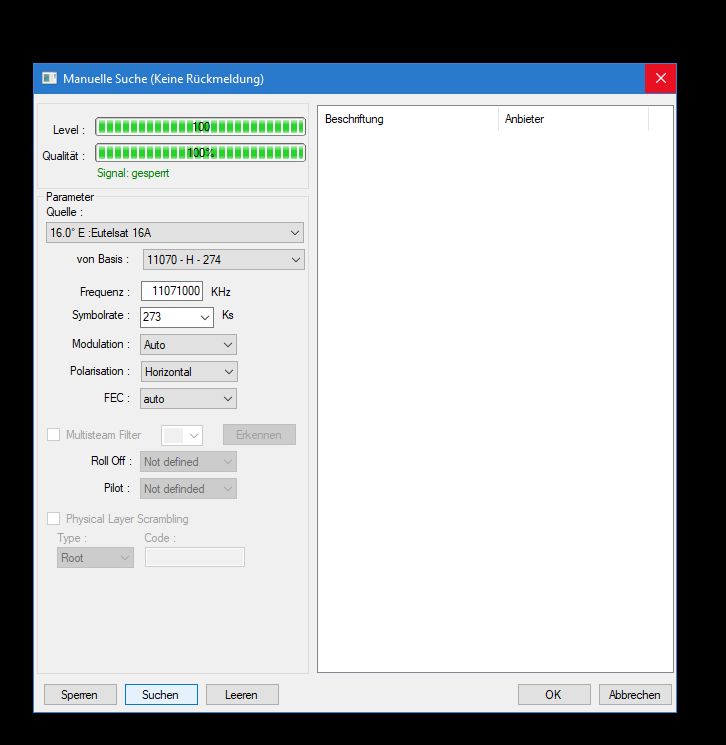726x745 pixels.
Task: Click the Anbieter column header
Action: click(x=572, y=119)
